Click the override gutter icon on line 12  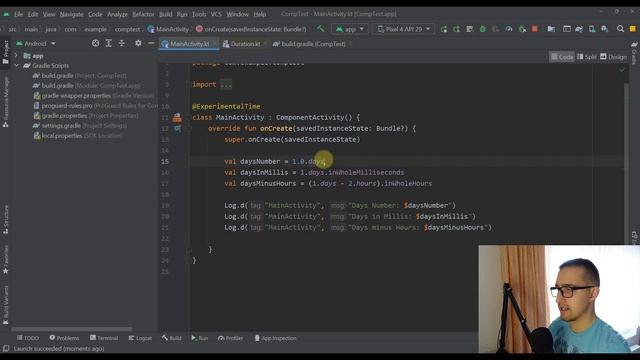pyautogui.click(x=177, y=128)
